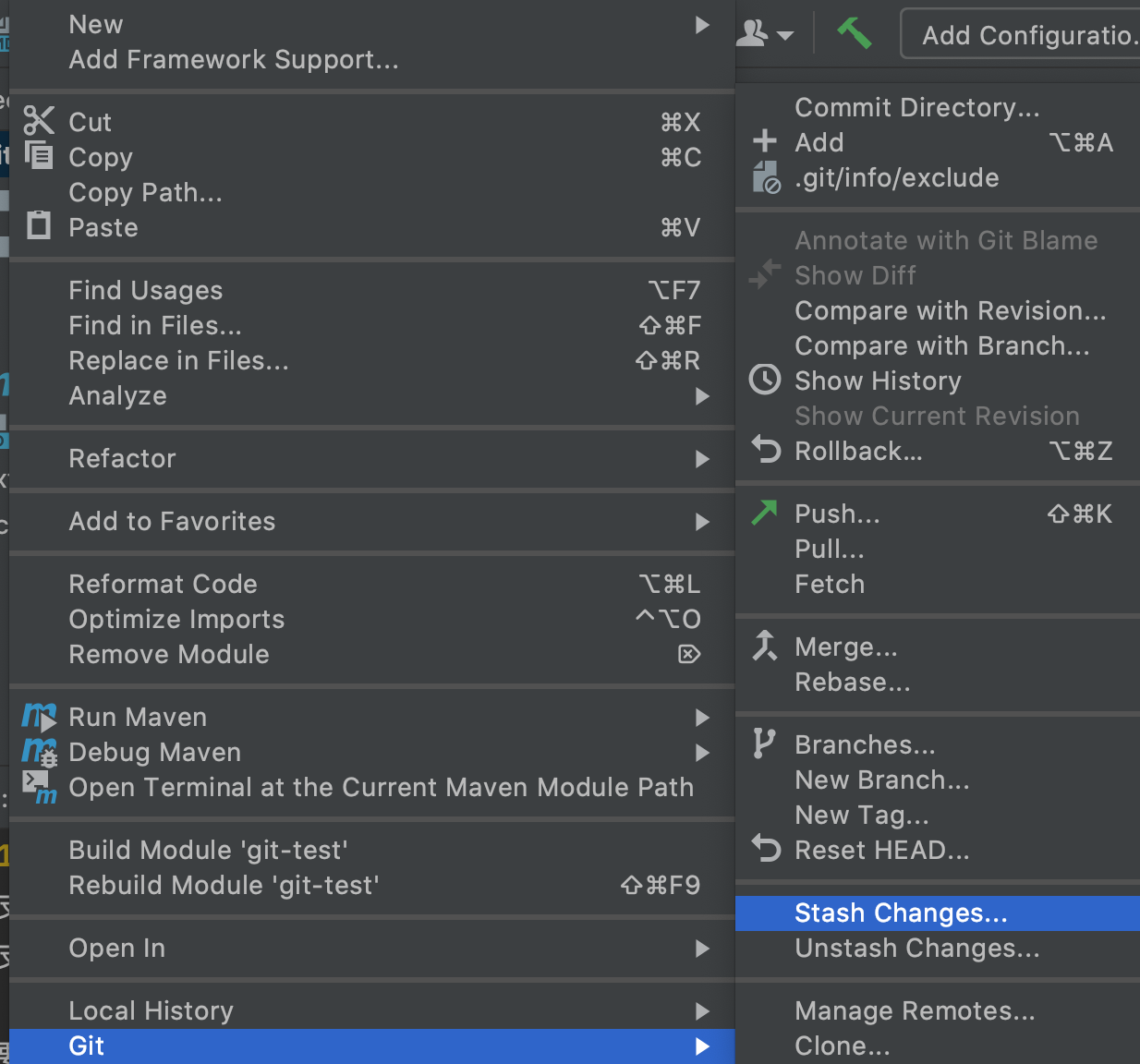The image size is (1140, 1064).
Task: Click the Run Maven icon
Action: tap(39, 717)
